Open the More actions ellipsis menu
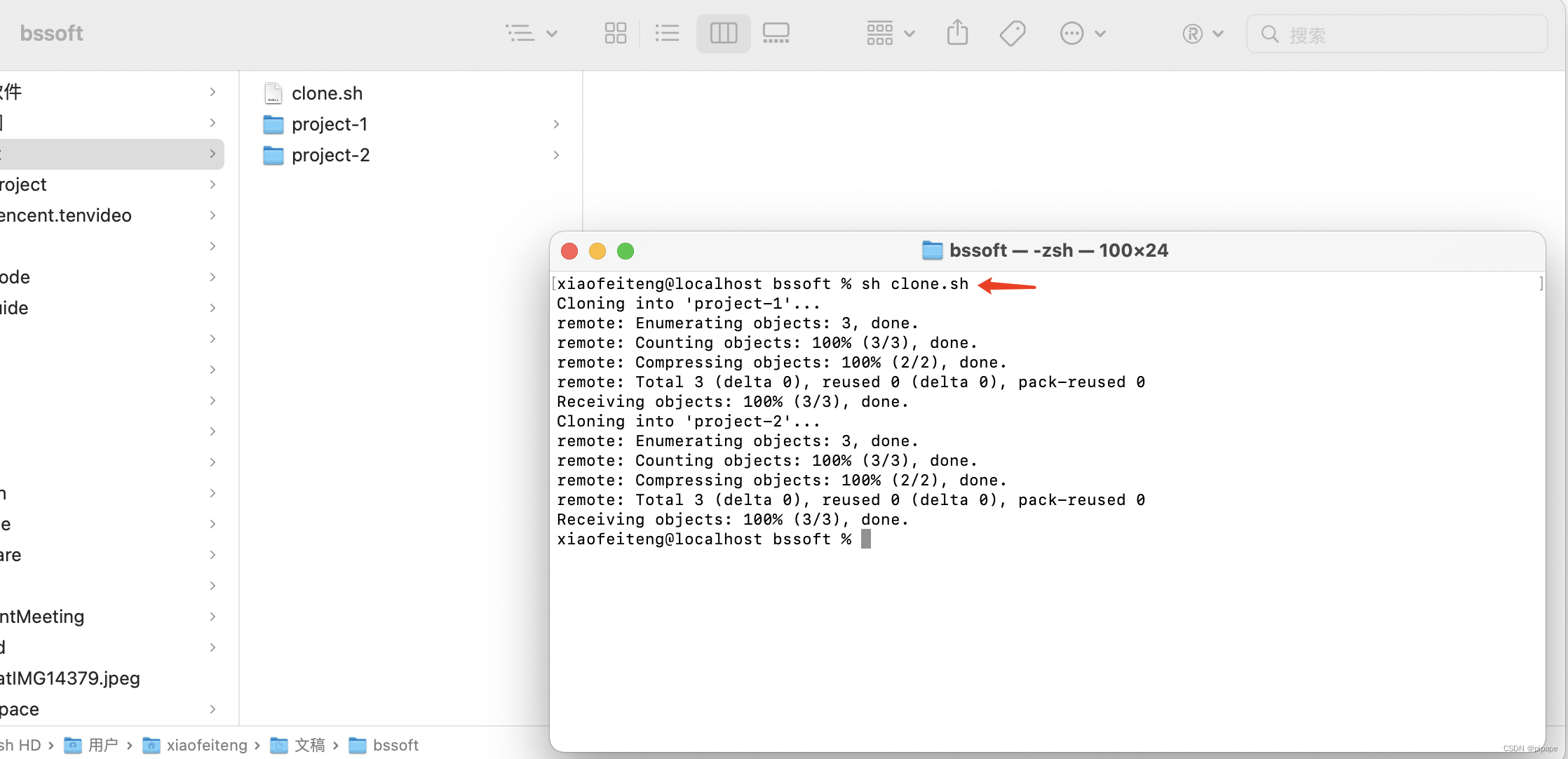 pyautogui.click(x=1082, y=33)
